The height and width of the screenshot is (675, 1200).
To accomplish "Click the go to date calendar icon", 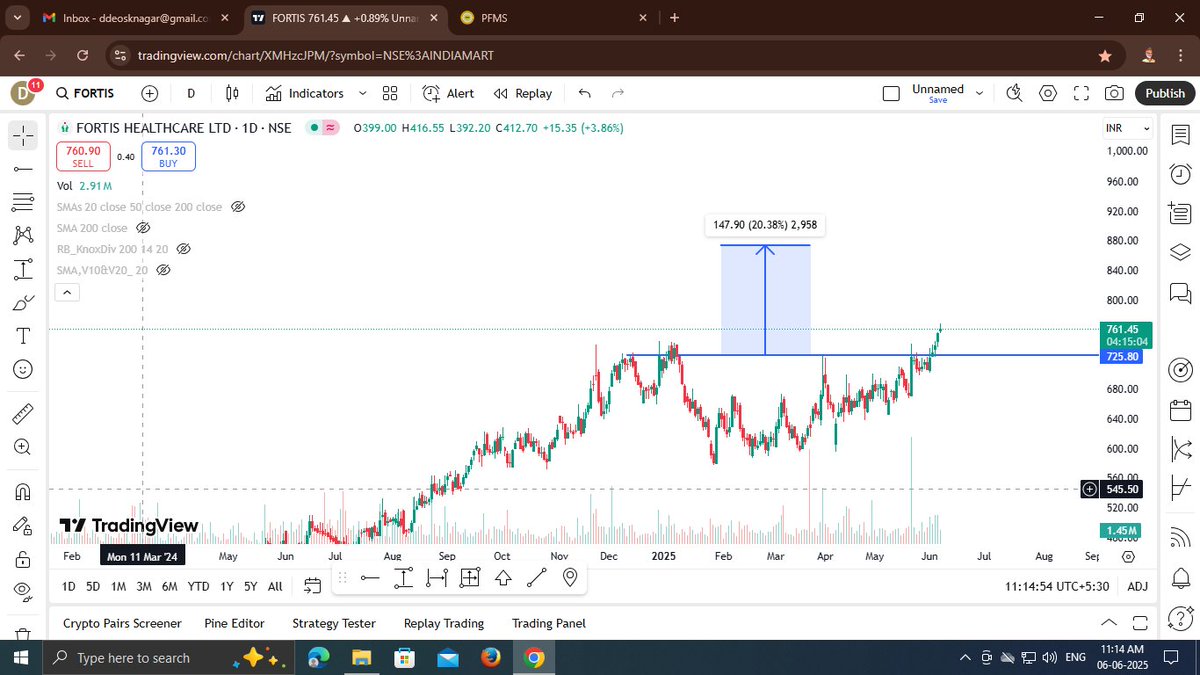I will tap(312, 586).
